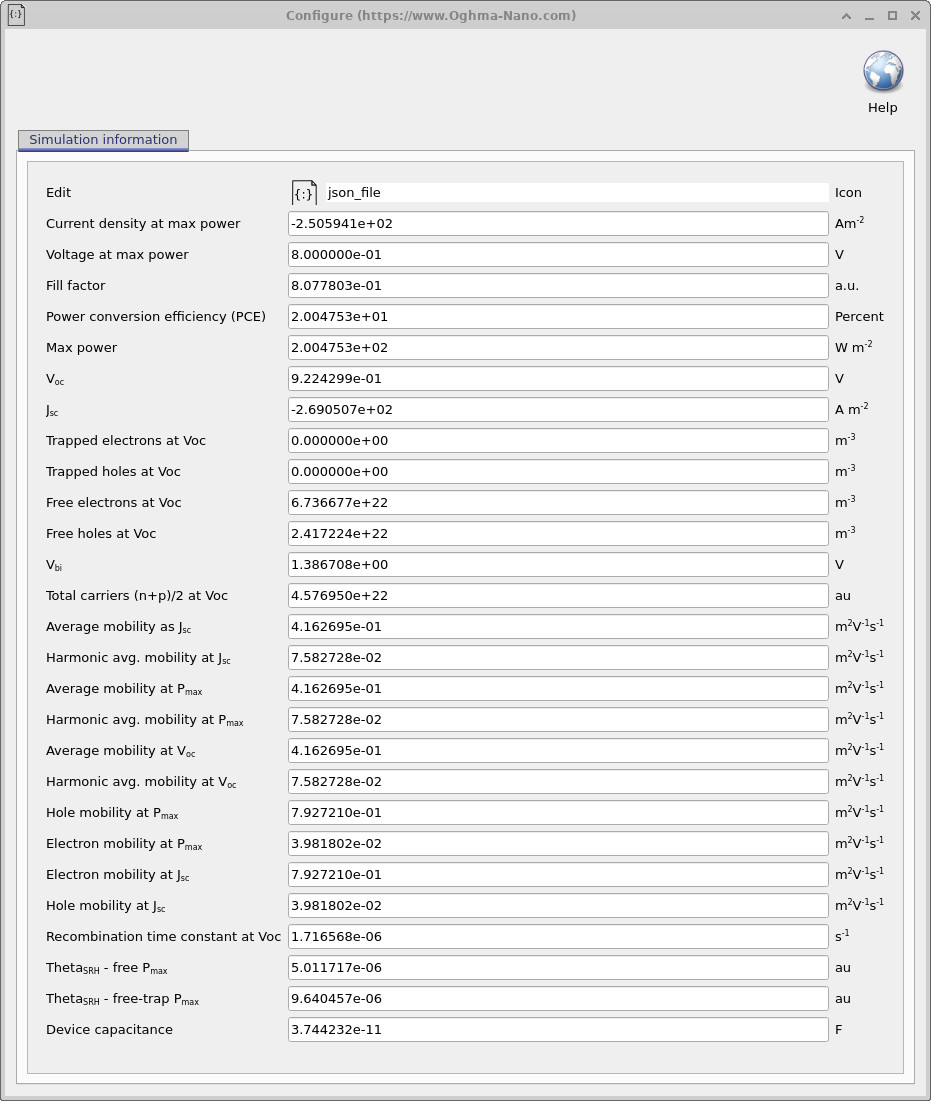
Task: Click the Electron mobility at Pmax field
Action: [x=558, y=843]
